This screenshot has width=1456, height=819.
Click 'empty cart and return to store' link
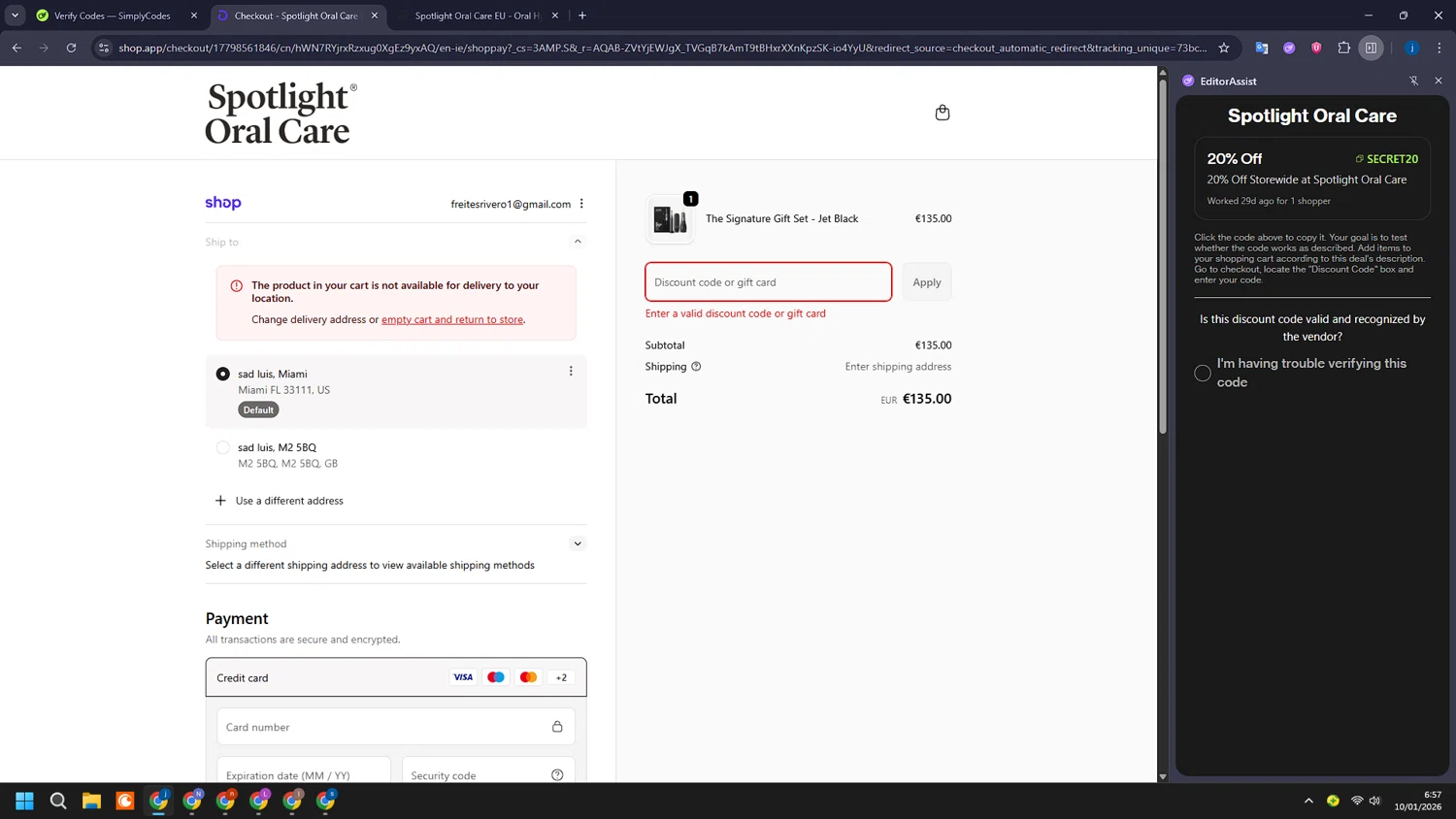(x=452, y=319)
